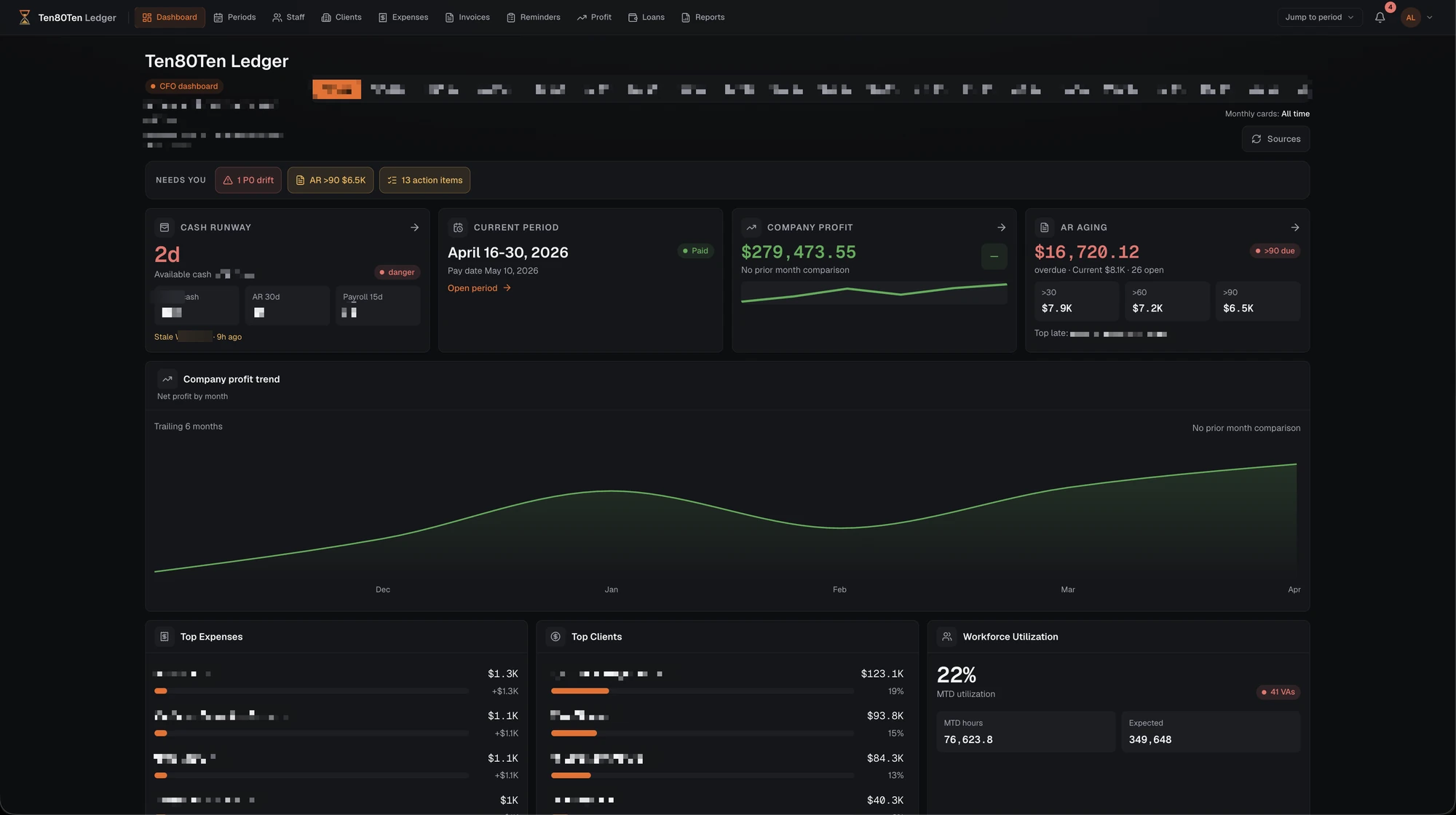This screenshot has height=815, width=1456.
Task: Click the $279,473.55 profit value
Action: click(x=799, y=253)
